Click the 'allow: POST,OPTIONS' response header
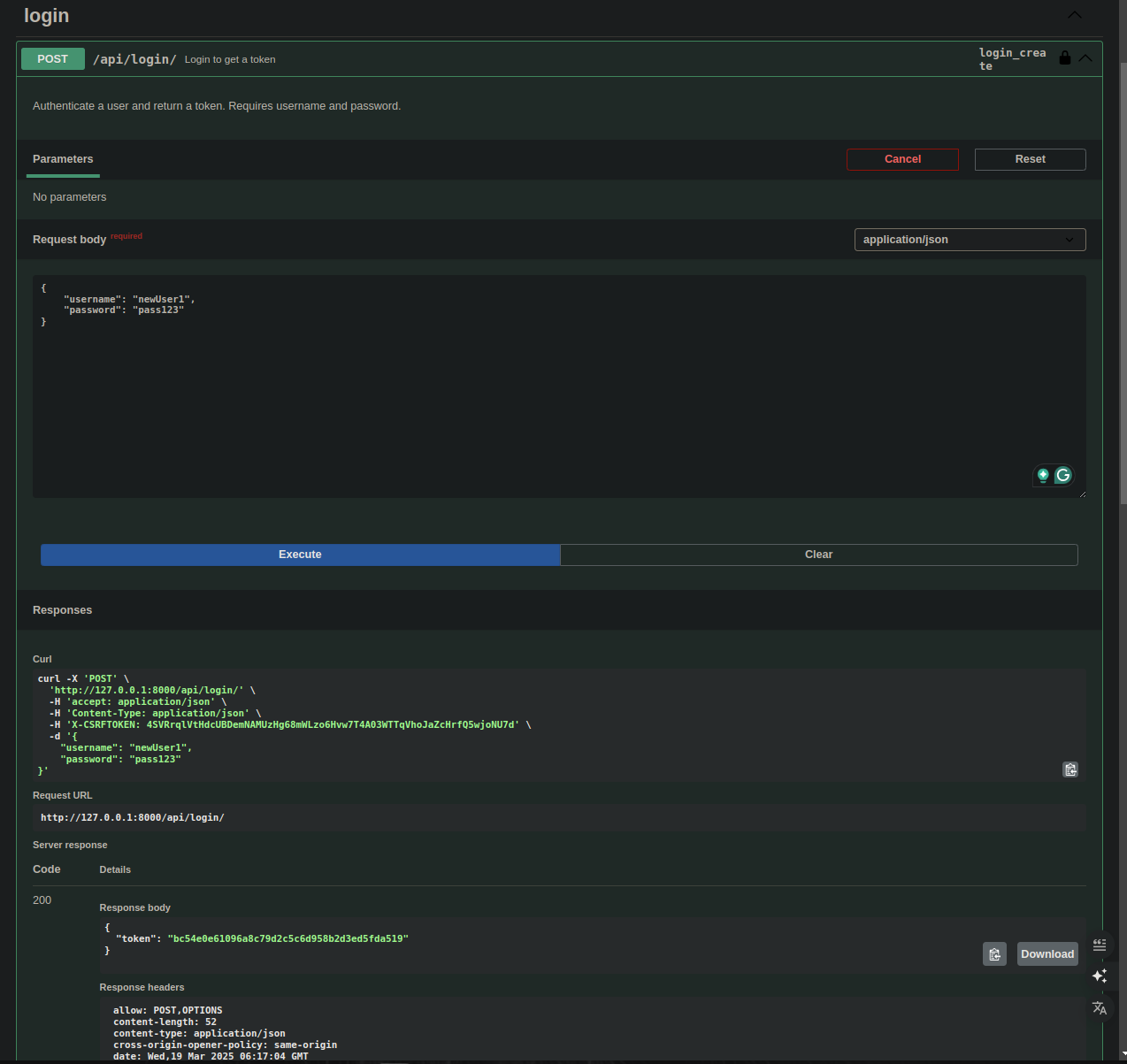 [x=168, y=1010]
